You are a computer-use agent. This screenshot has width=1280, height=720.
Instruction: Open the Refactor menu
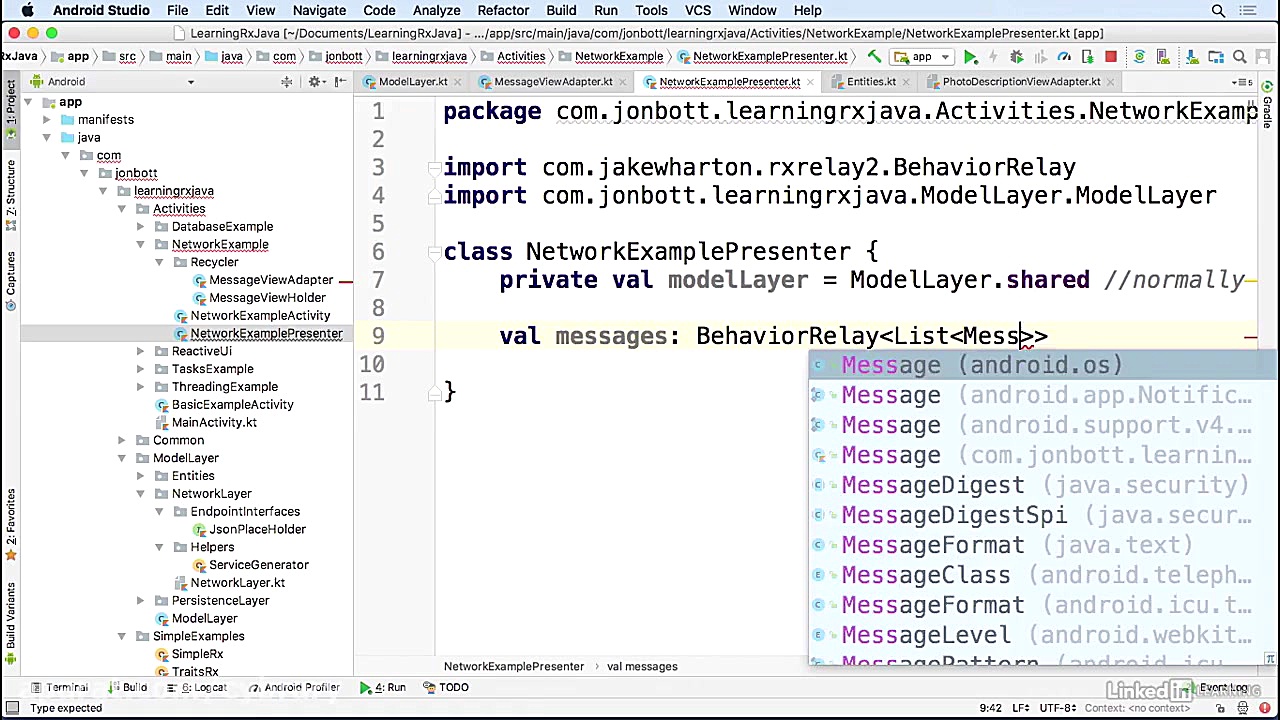503,11
